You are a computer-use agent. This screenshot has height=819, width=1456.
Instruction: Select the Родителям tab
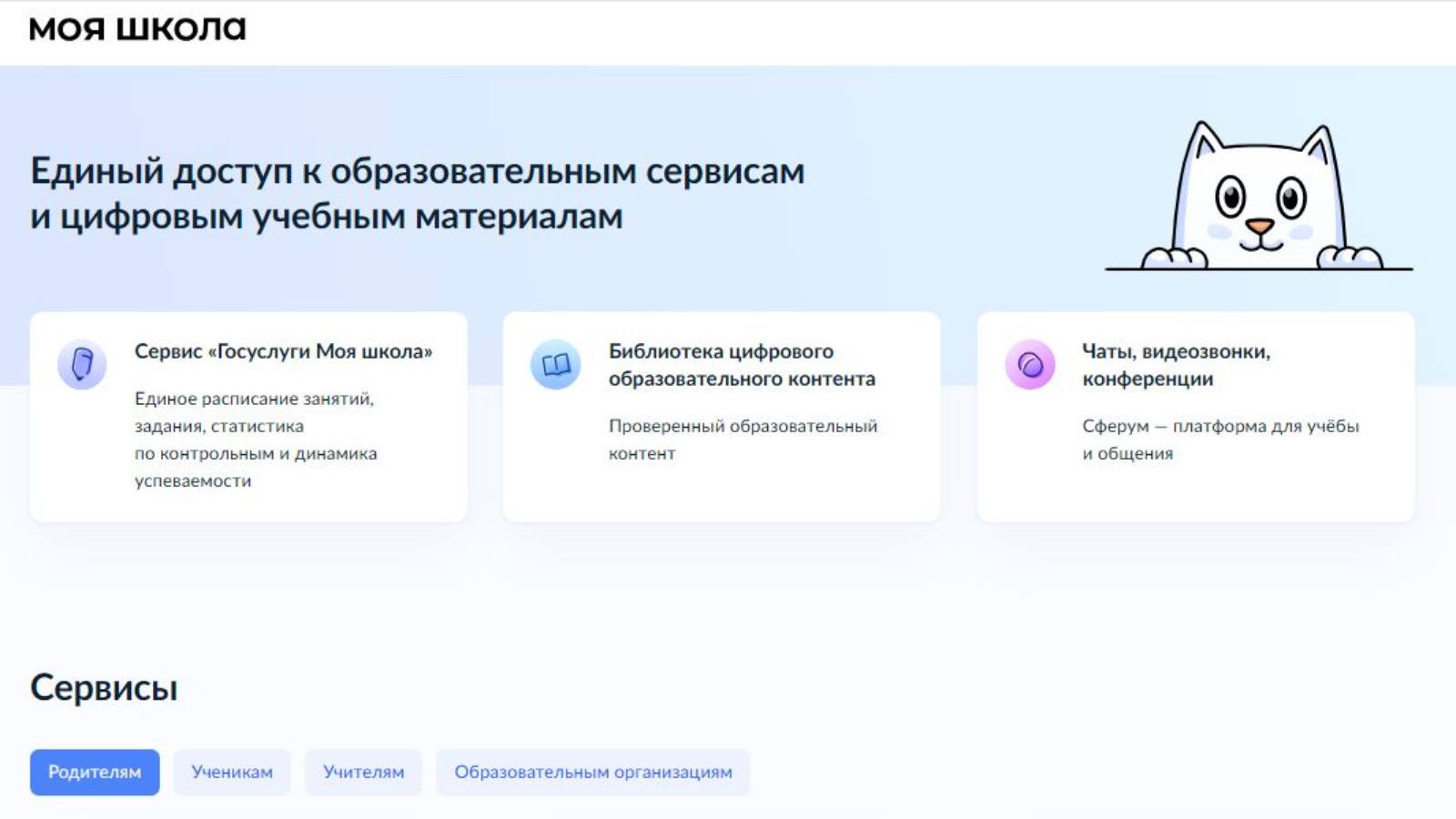(95, 772)
